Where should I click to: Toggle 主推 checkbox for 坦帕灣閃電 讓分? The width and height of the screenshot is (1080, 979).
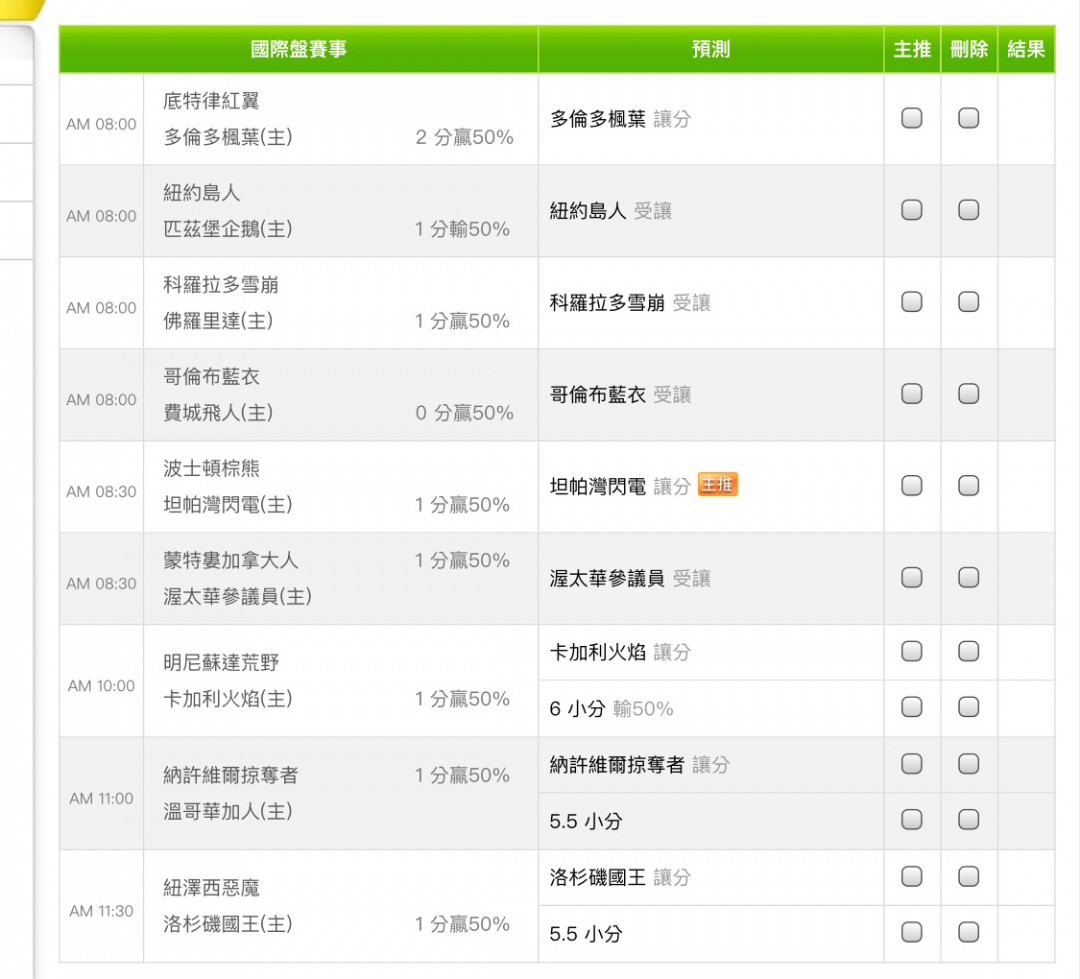tap(911, 486)
